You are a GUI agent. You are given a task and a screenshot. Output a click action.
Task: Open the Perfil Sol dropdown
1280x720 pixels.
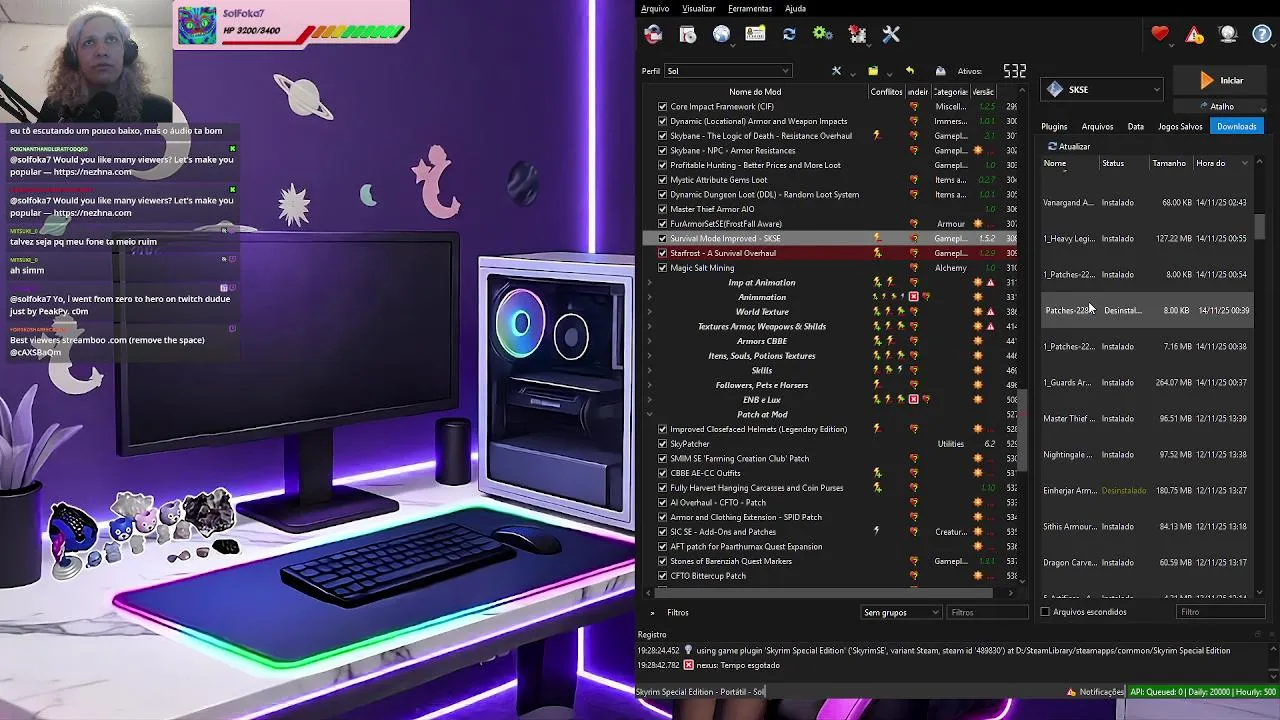728,71
